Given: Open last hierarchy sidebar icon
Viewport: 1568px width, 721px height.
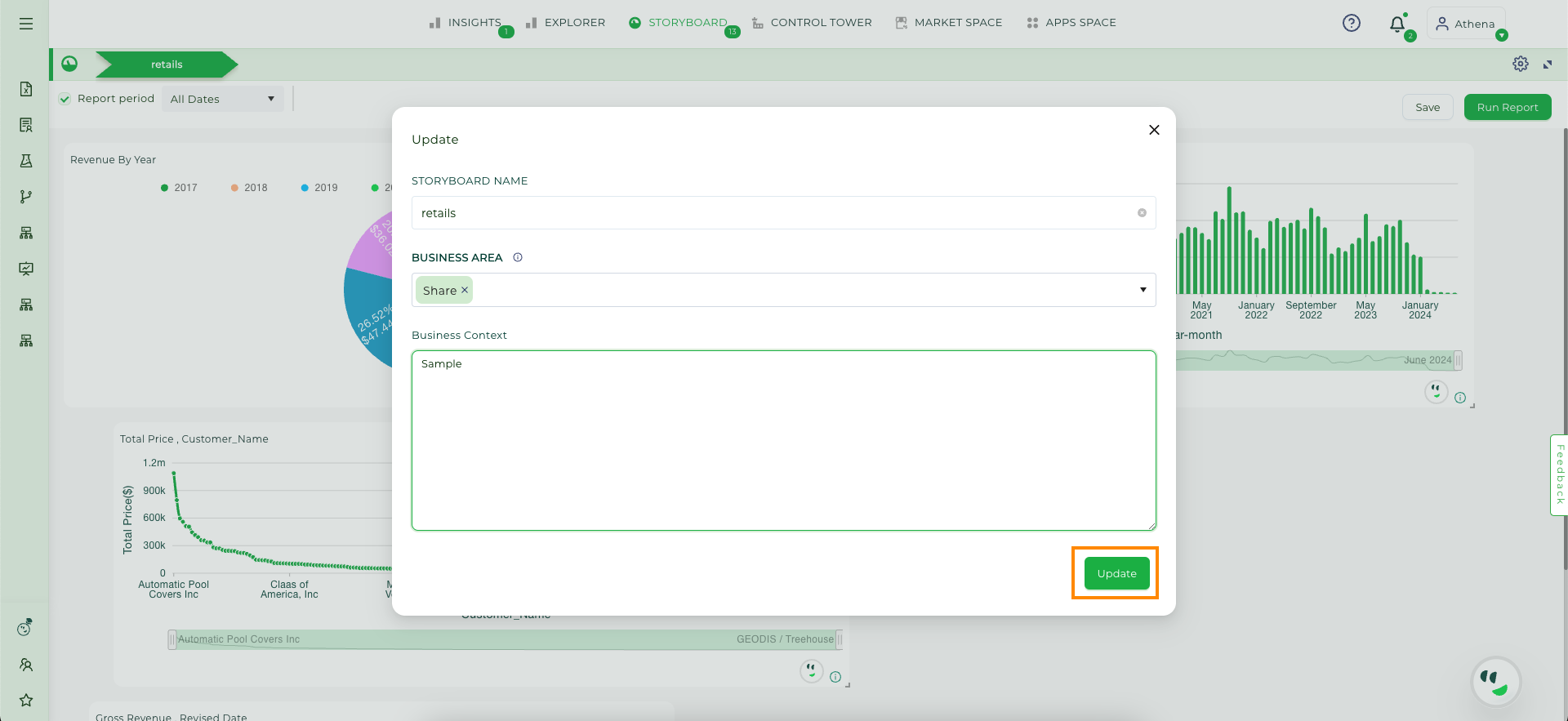Looking at the screenshot, I should tap(26, 340).
